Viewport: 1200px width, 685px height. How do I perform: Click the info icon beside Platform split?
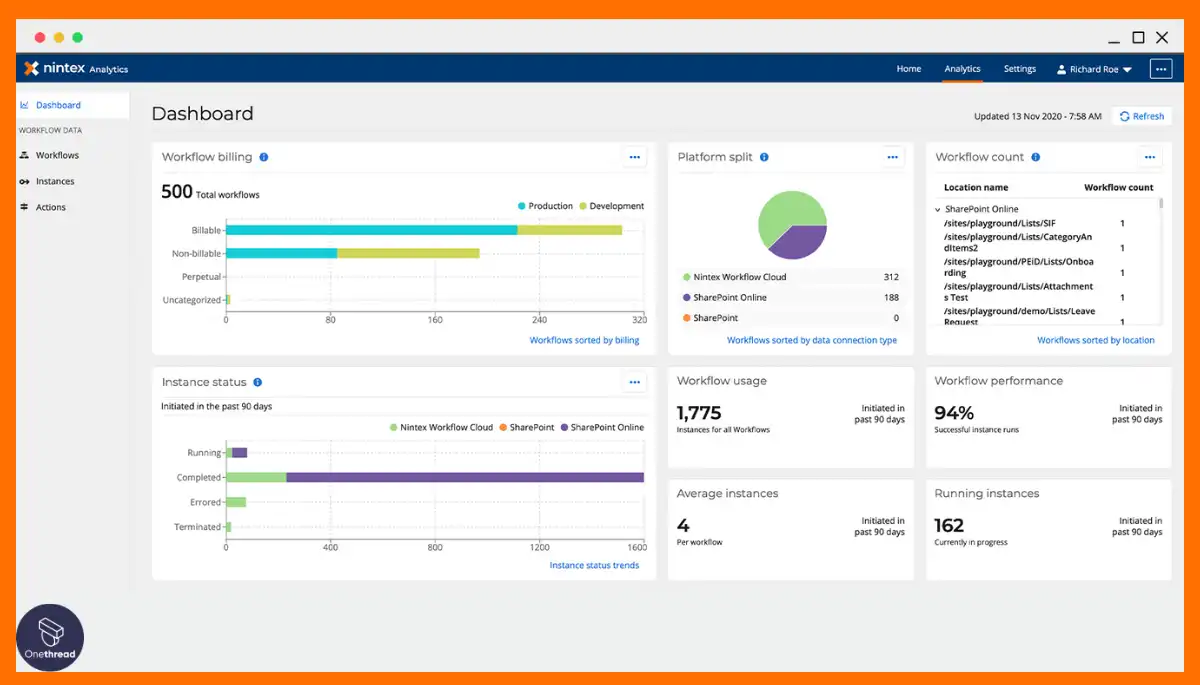point(764,157)
